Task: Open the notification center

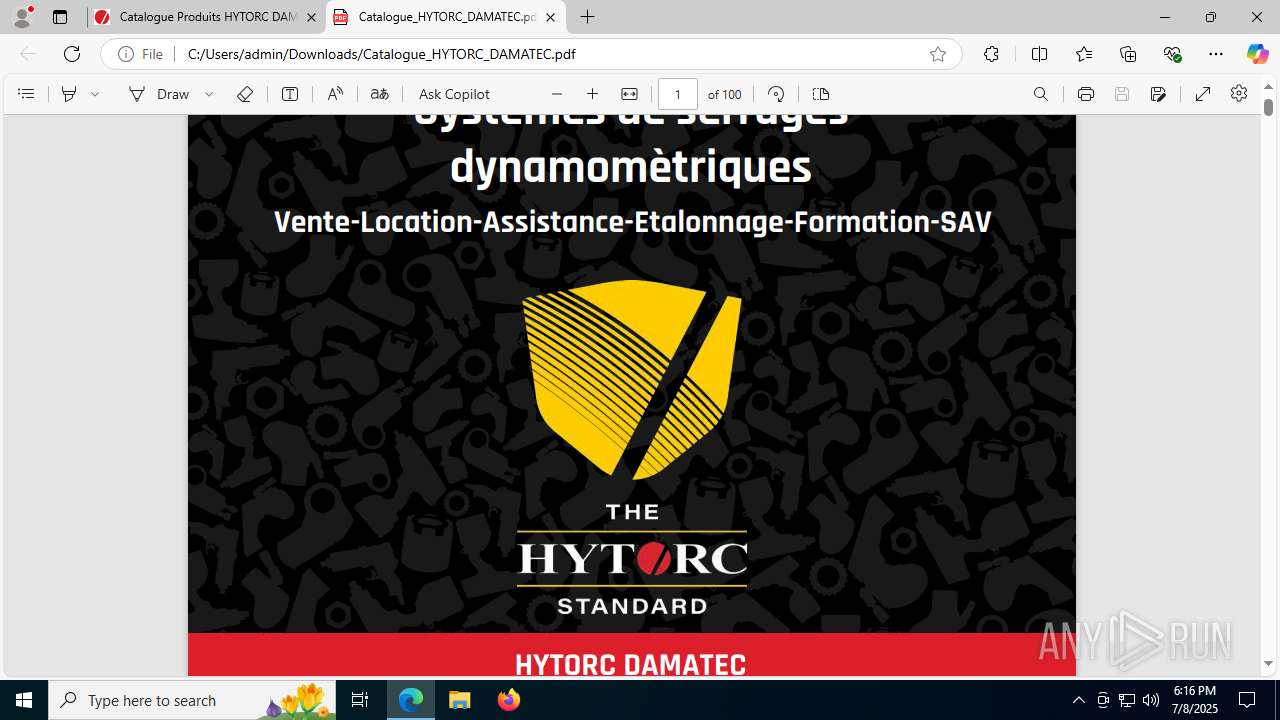Action: click(x=1247, y=700)
